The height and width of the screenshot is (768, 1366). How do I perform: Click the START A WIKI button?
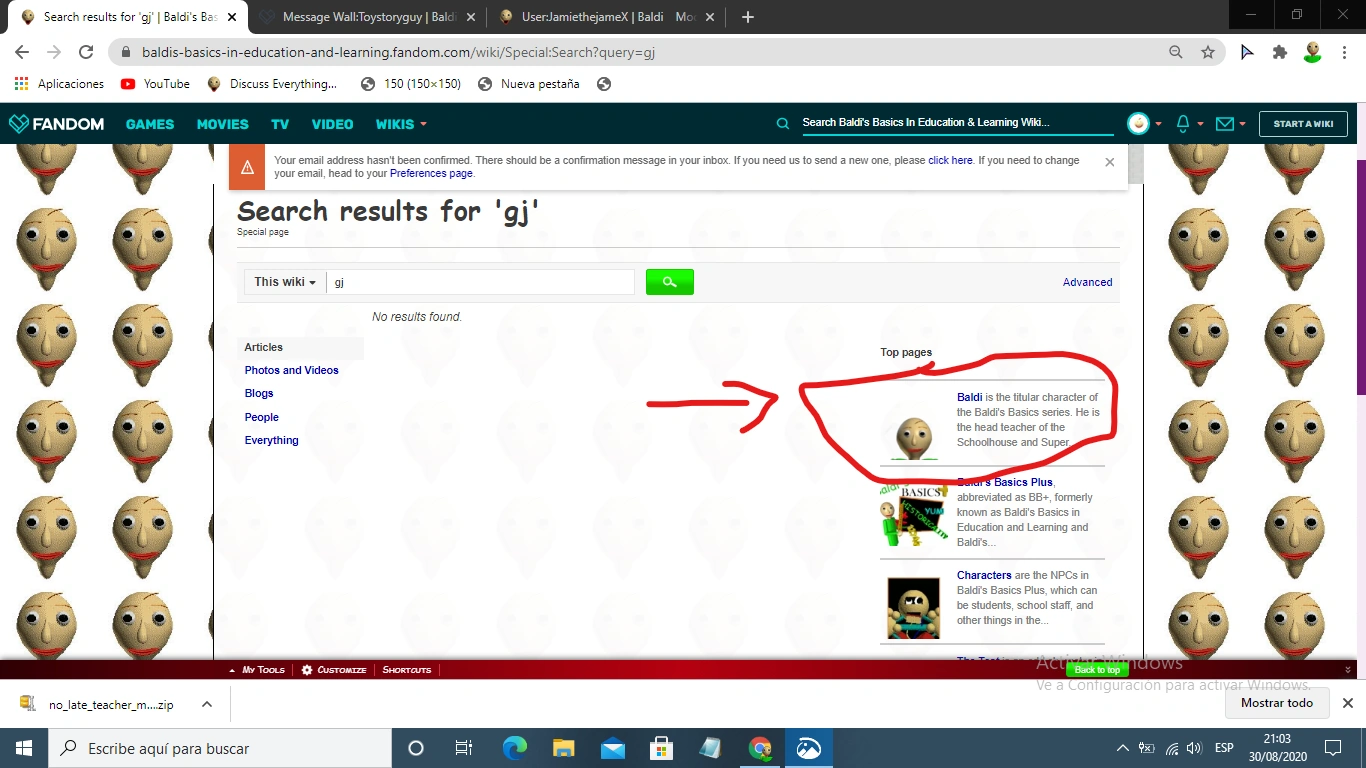pyautogui.click(x=1303, y=124)
